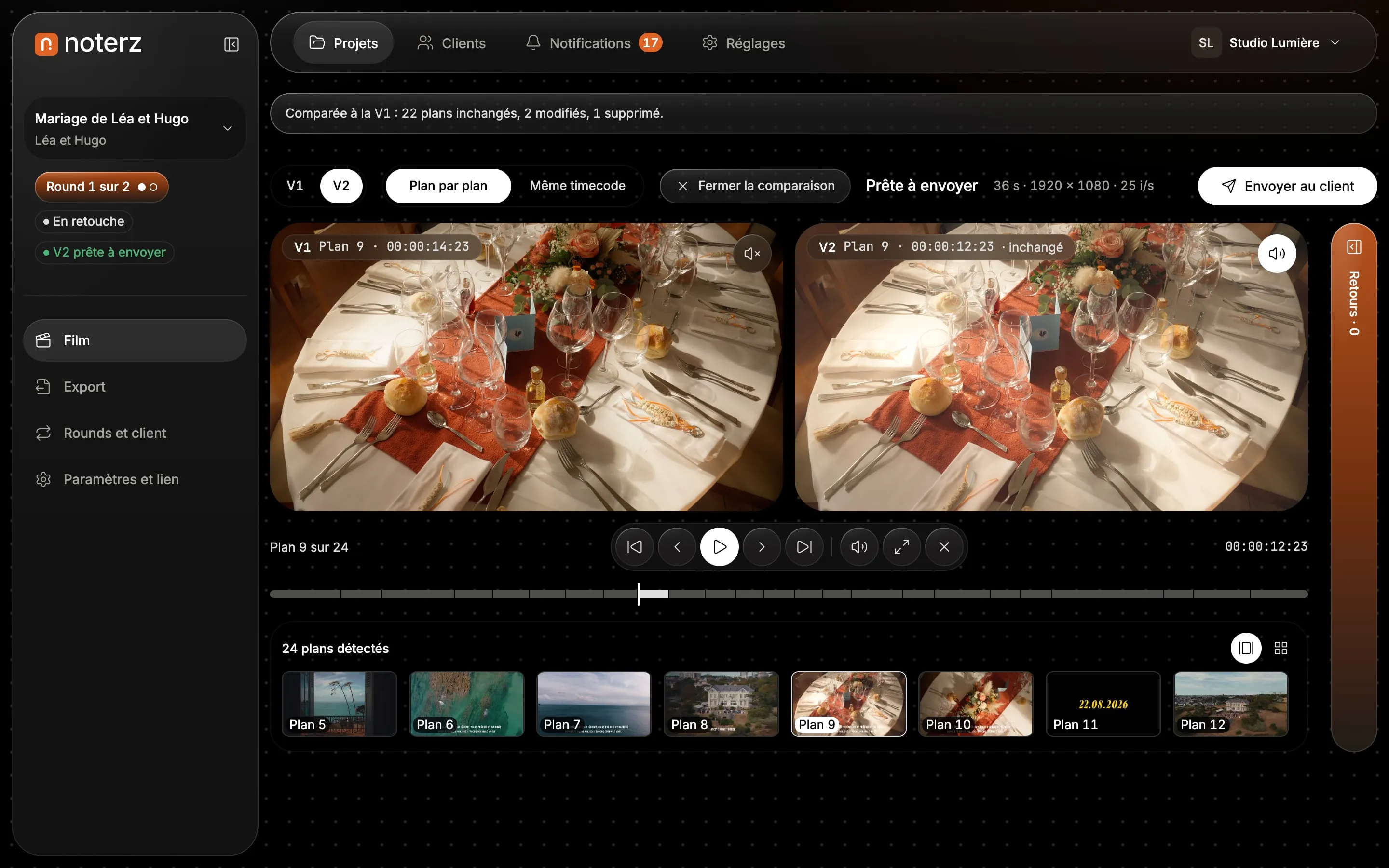Select Plan 10 thumbnail
Image resolution: width=1389 pixels, height=868 pixels.
(976, 704)
